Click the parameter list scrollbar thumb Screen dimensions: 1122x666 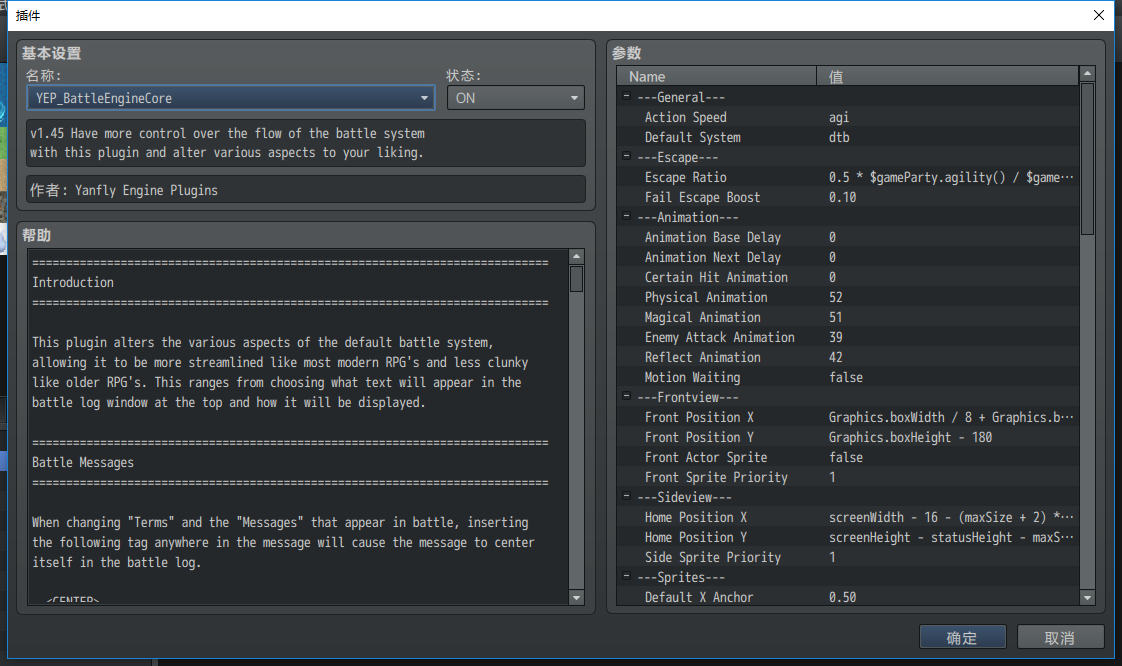[1087, 159]
